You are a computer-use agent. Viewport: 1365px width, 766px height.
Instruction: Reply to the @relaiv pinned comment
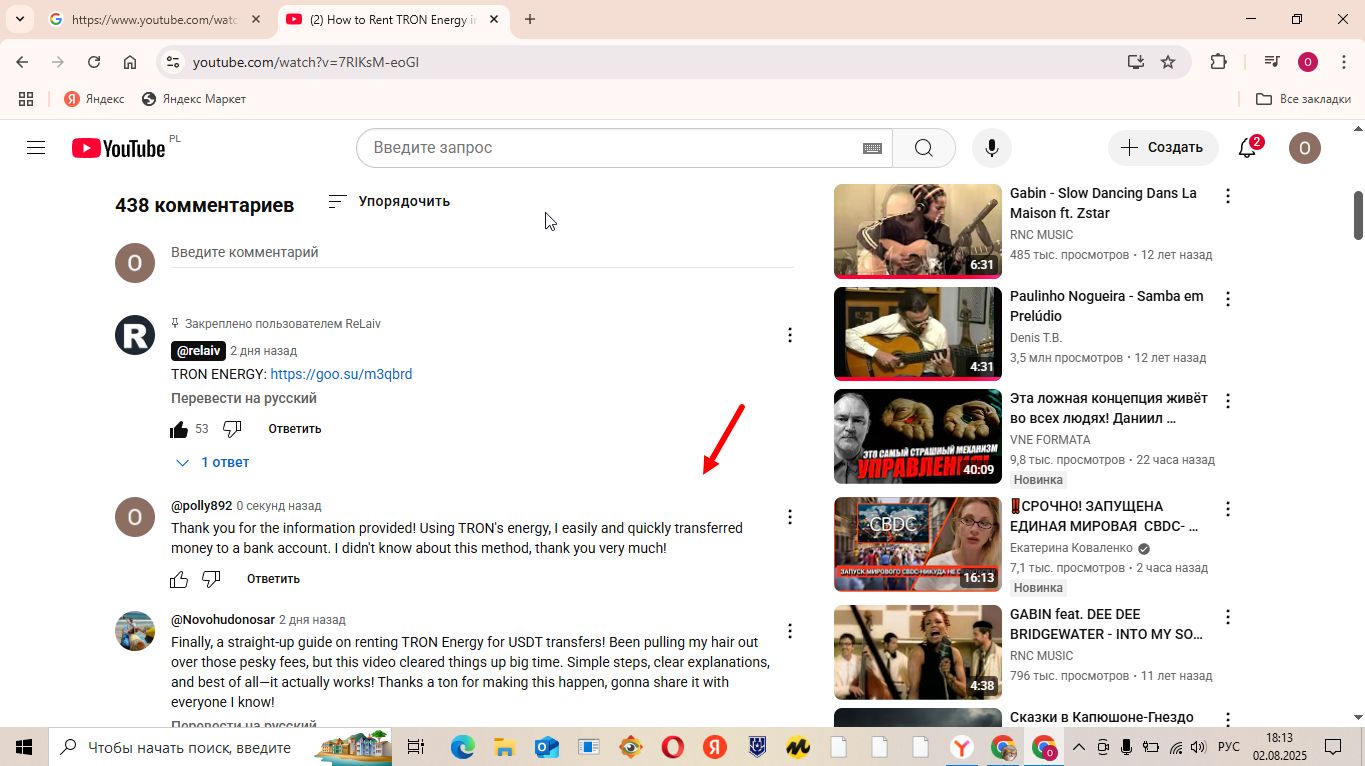click(x=295, y=429)
